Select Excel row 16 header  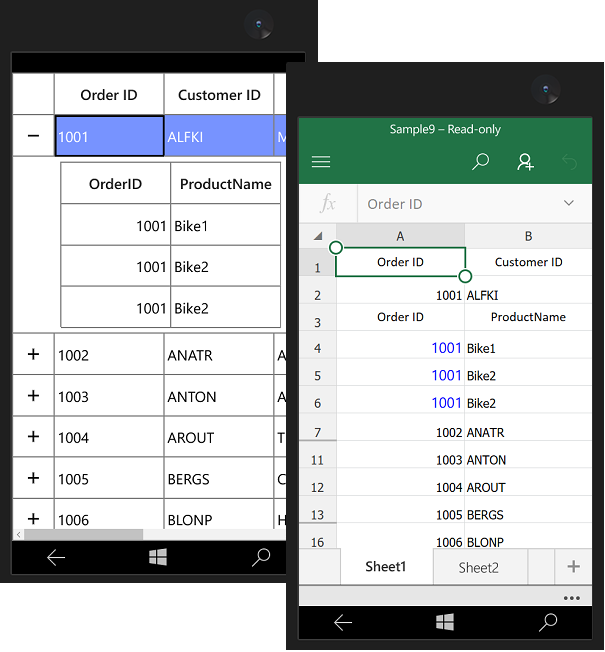point(318,536)
